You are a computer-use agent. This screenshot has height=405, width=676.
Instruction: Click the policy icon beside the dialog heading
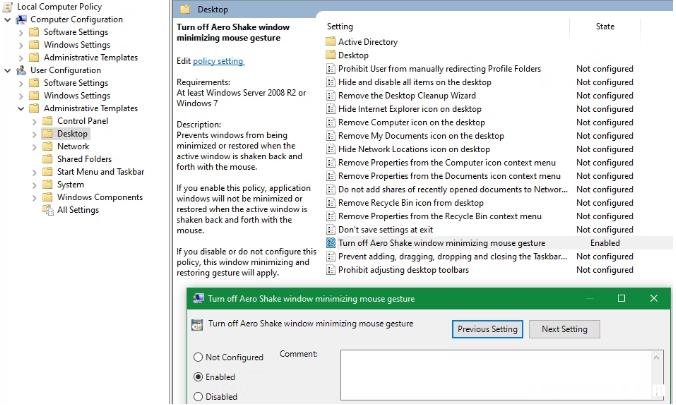197,325
